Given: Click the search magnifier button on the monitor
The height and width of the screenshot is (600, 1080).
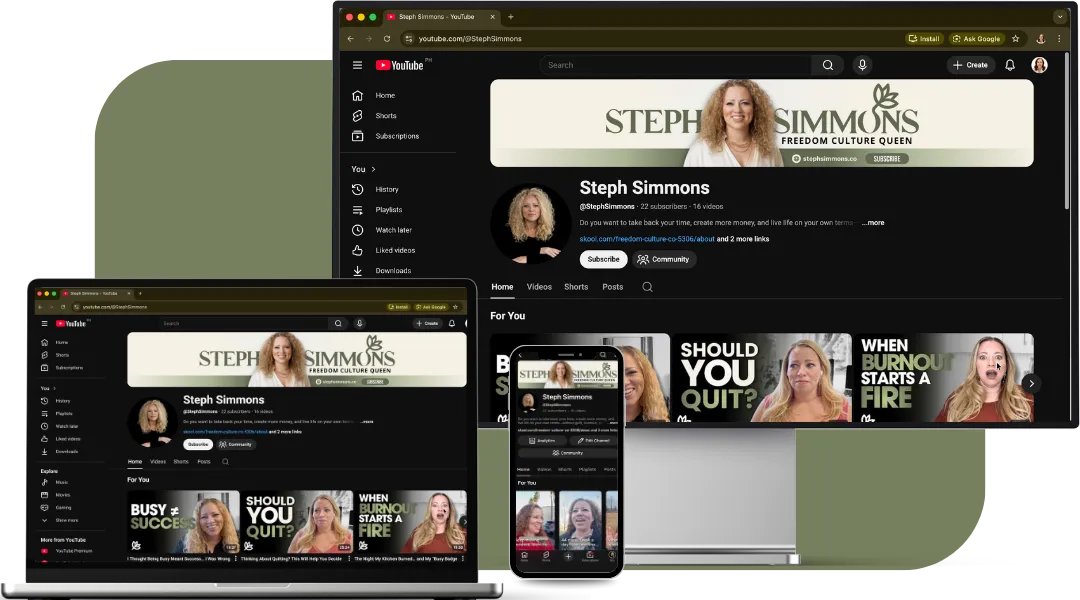Looking at the screenshot, I should tap(828, 65).
